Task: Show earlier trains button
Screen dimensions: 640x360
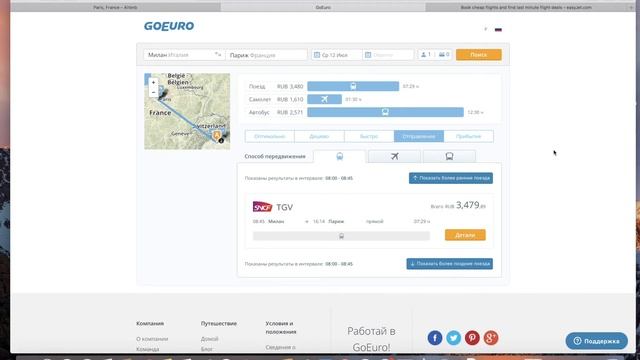Action: pyautogui.click(x=451, y=178)
